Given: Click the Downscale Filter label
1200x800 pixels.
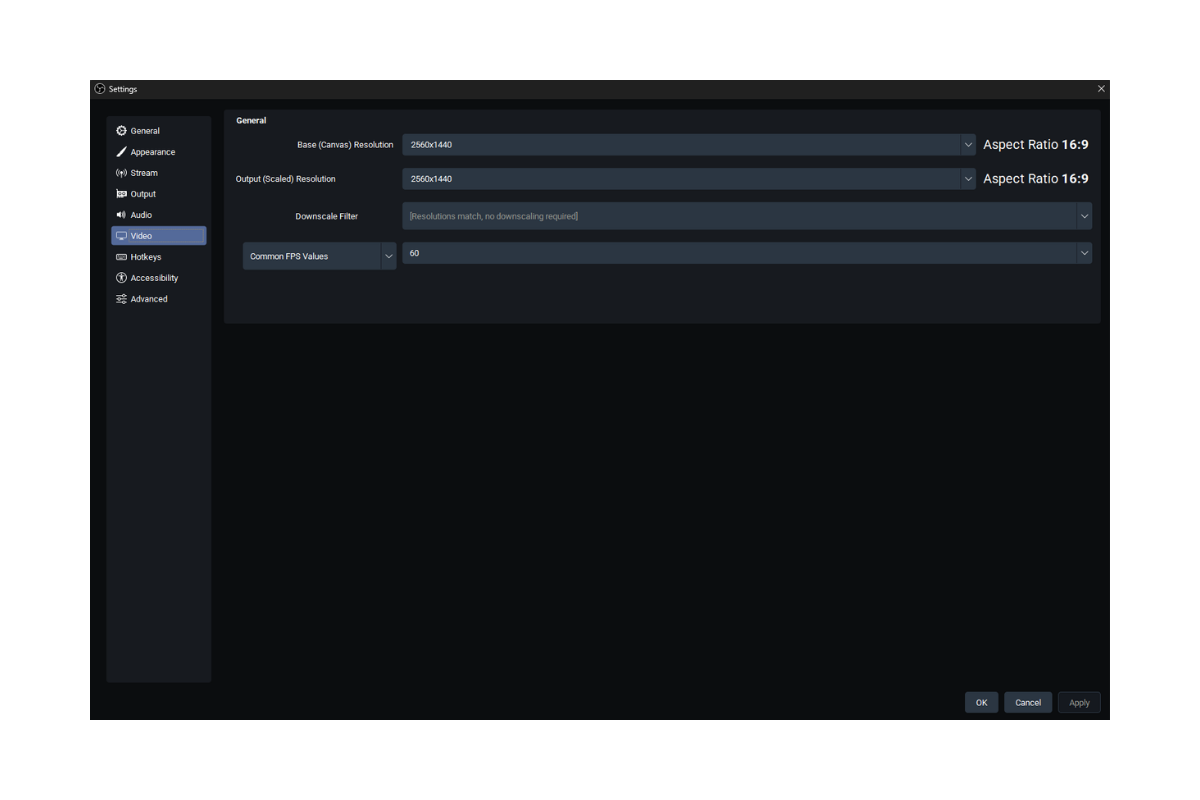Looking at the screenshot, I should tap(327, 216).
